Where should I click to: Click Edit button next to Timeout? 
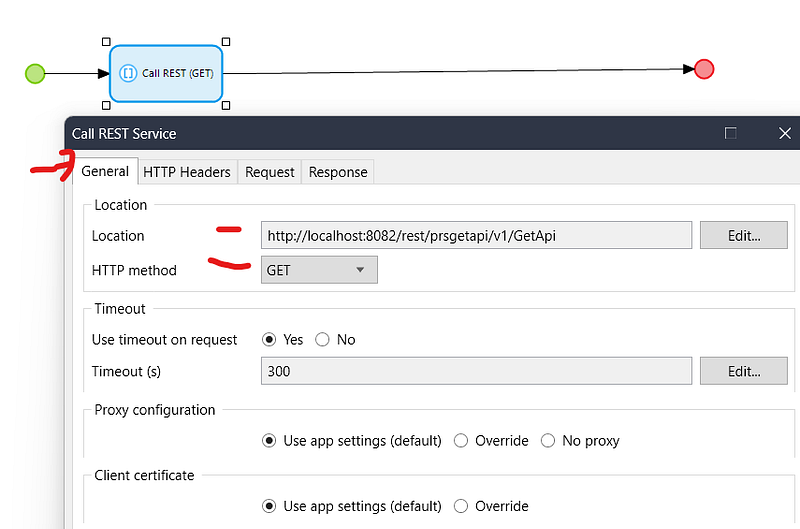pos(743,371)
